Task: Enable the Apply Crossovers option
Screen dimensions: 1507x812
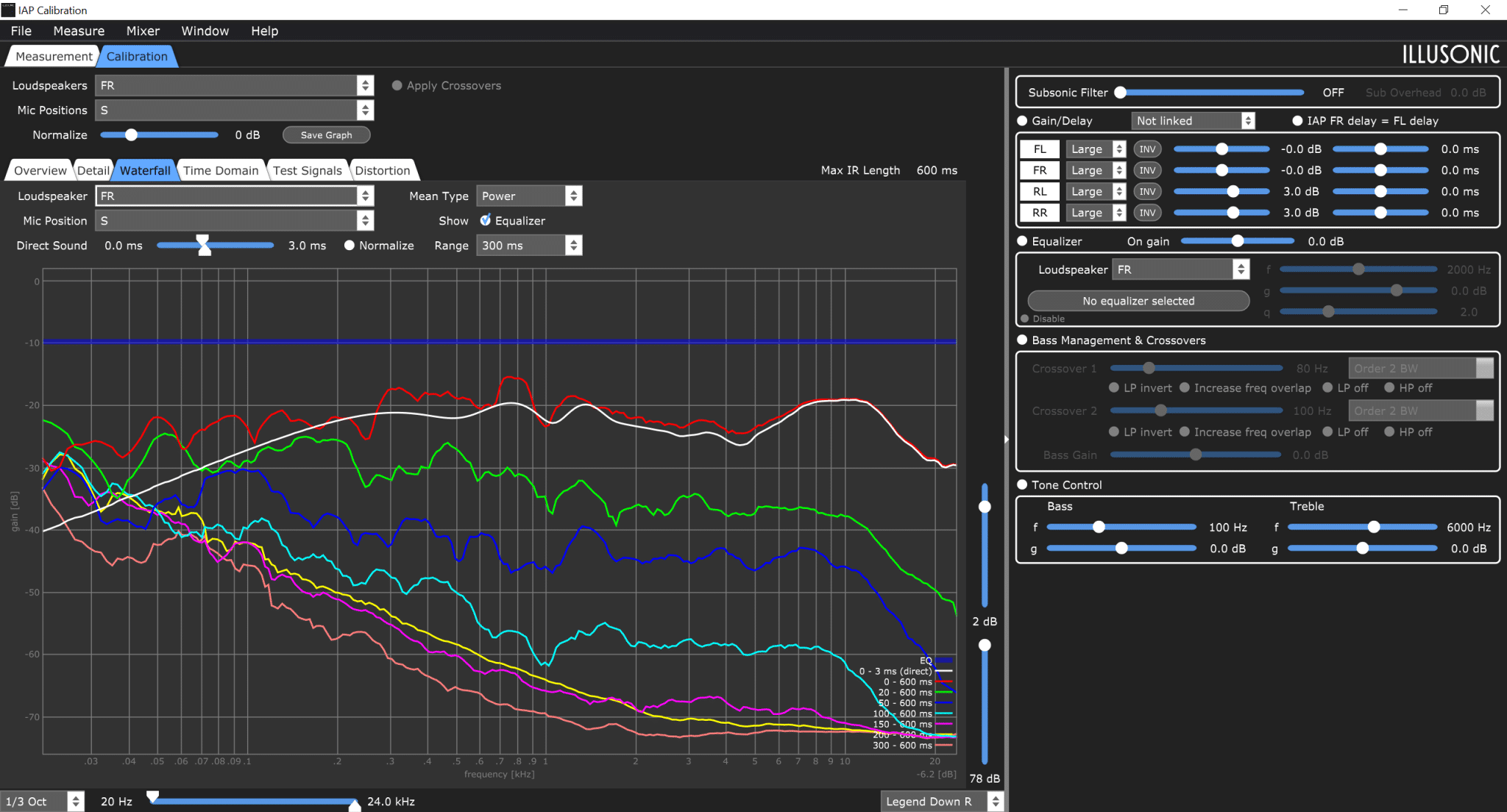Action: pos(397,85)
